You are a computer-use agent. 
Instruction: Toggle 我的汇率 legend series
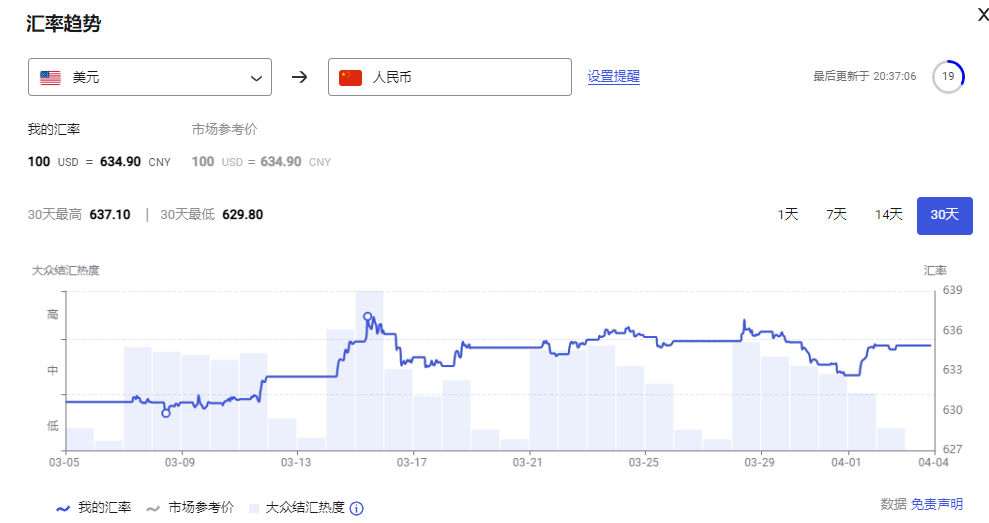pyautogui.click(x=94, y=508)
